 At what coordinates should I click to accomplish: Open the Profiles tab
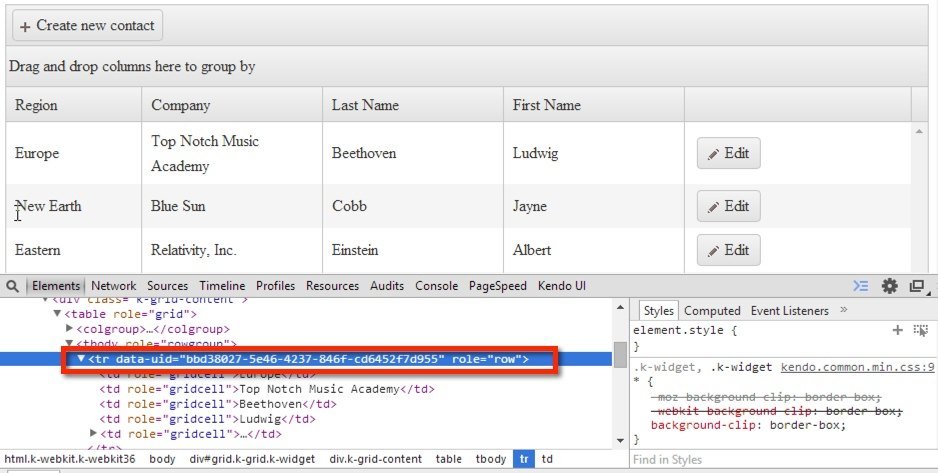(x=275, y=286)
